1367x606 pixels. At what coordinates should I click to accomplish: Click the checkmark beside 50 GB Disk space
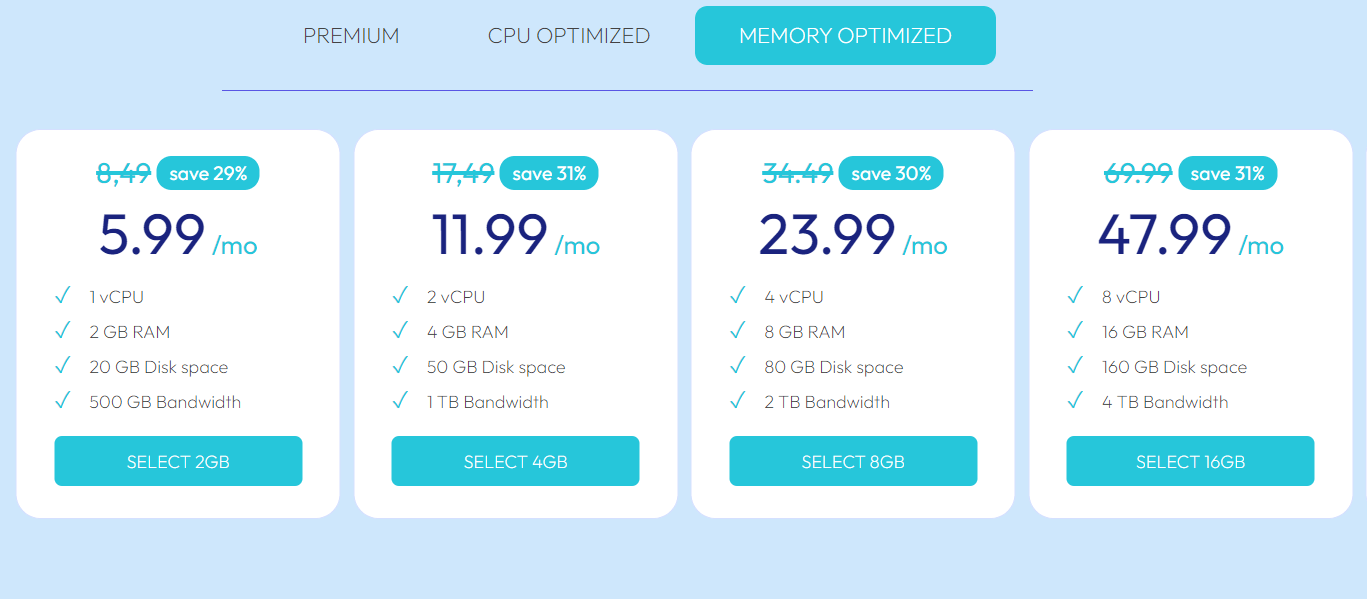pos(400,365)
